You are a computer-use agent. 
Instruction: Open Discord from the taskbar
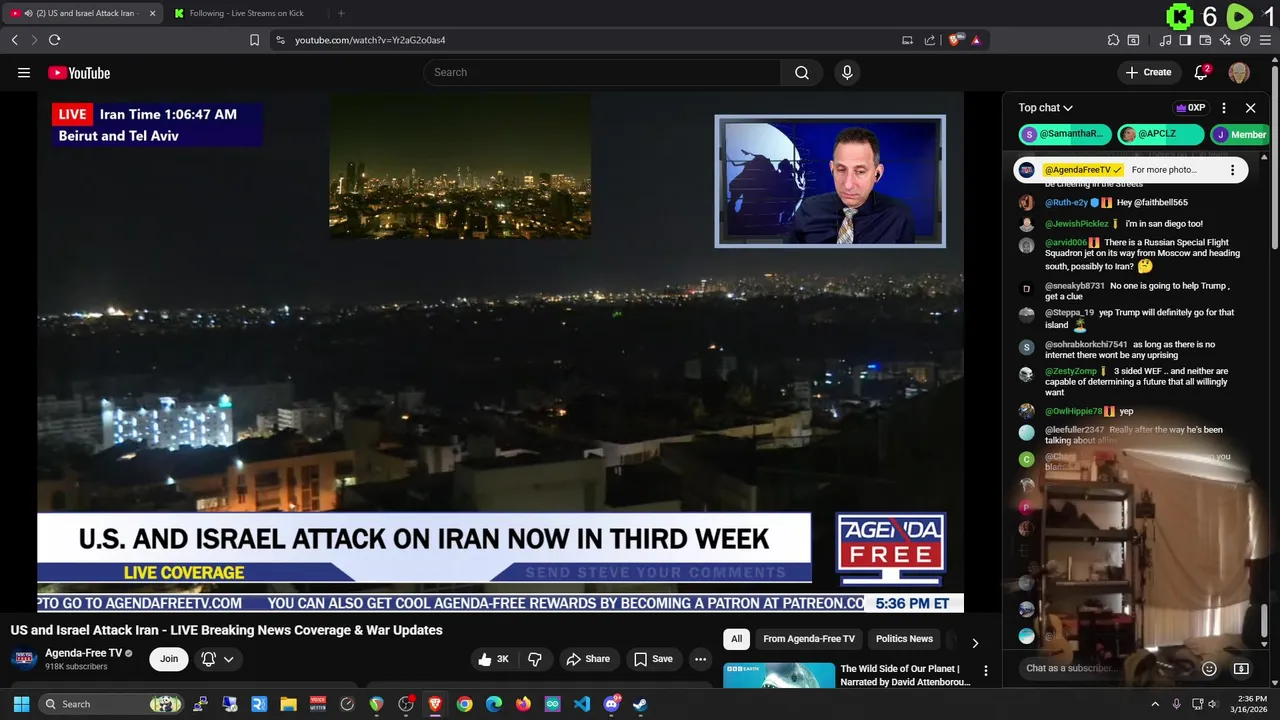tap(611, 704)
